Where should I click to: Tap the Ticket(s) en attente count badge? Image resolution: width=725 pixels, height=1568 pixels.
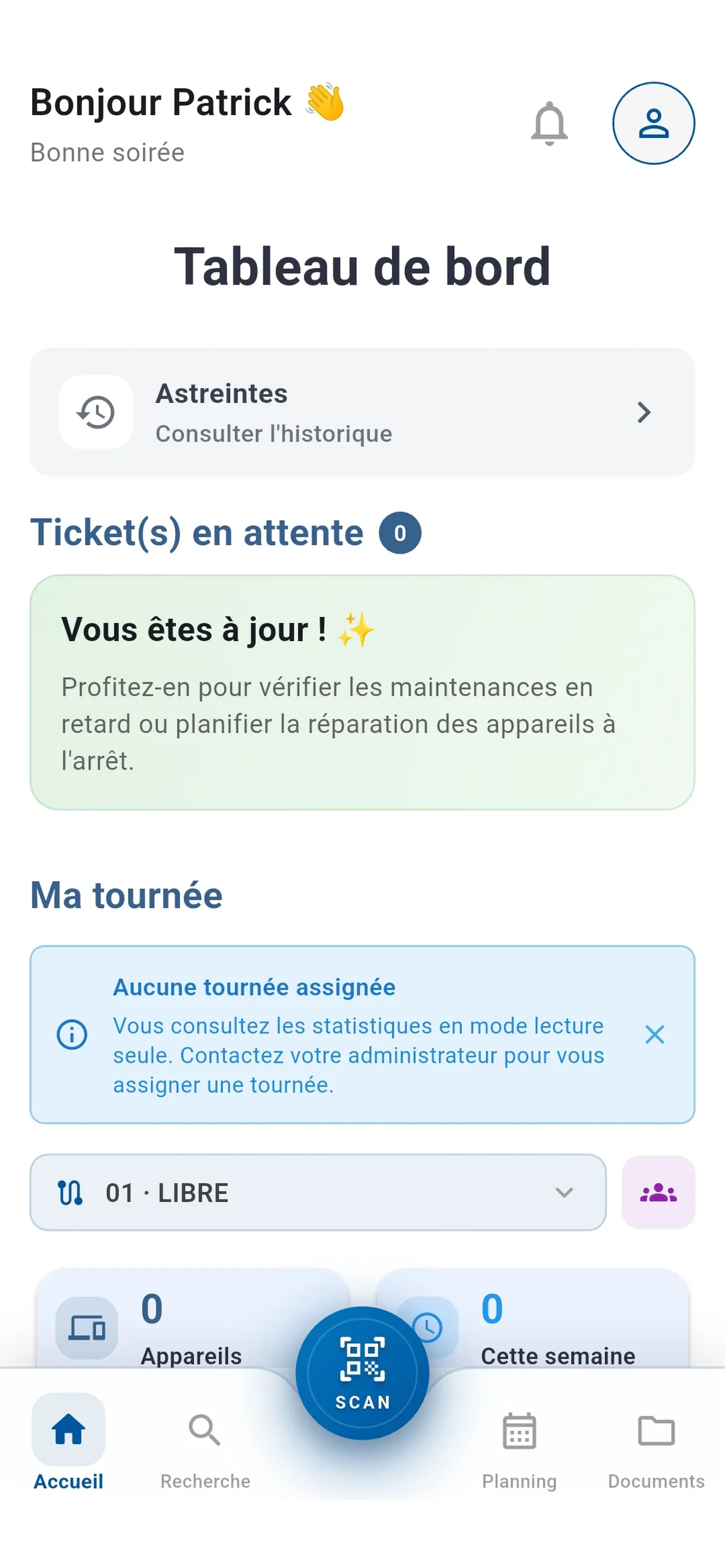[x=400, y=533]
